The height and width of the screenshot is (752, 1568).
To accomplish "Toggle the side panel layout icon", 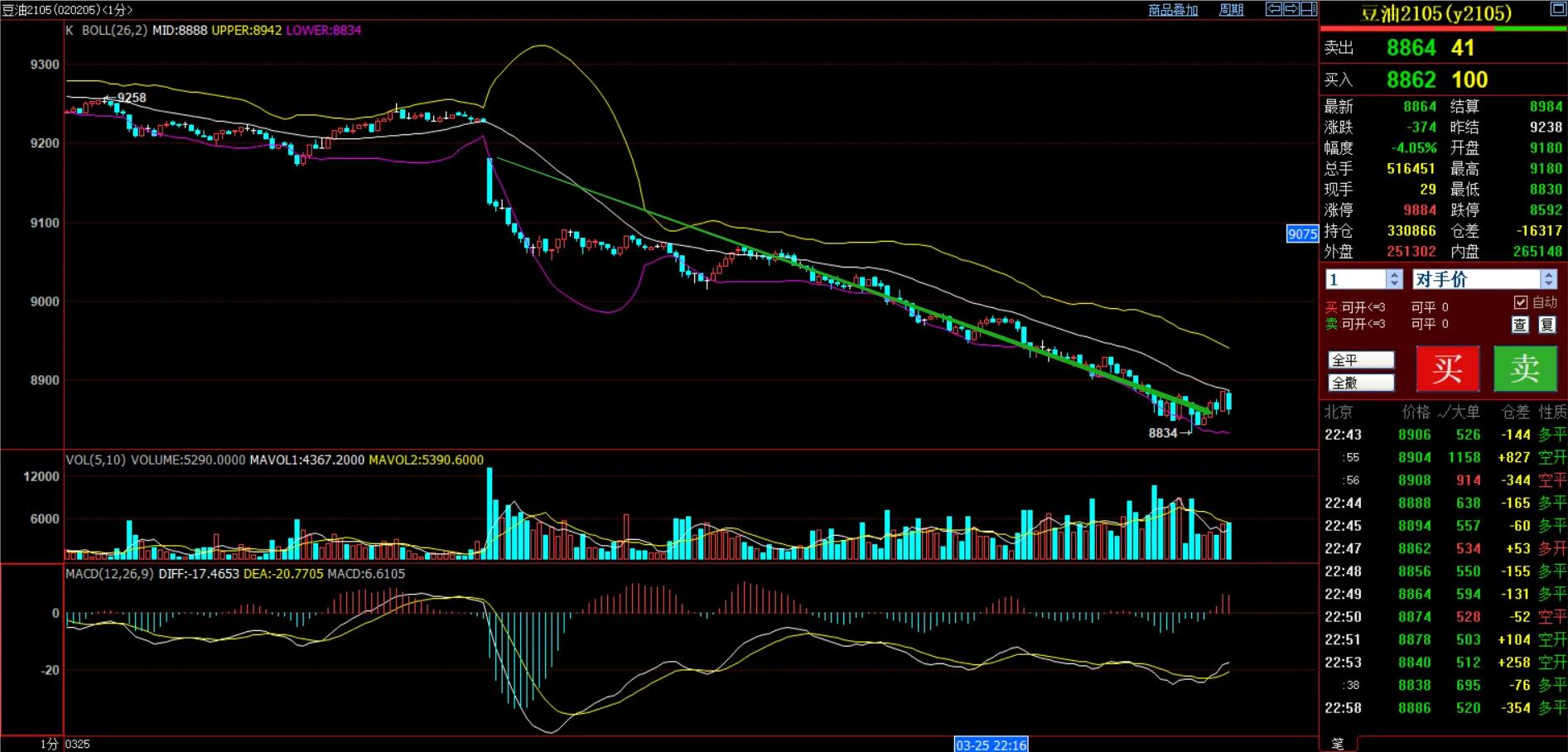I will coord(1309,9).
